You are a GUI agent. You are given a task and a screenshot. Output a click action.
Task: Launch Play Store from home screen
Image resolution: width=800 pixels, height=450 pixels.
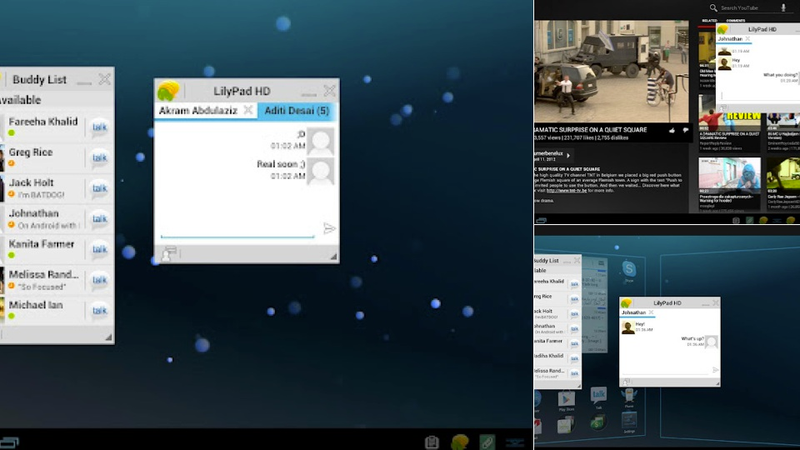pyautogui.click(x=566, y=401)
